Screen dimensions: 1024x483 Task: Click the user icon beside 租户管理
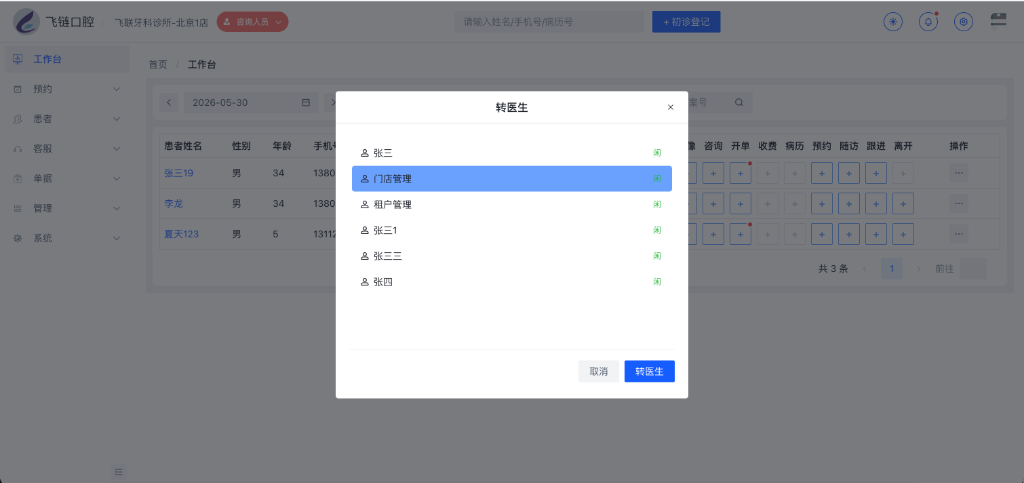pos(364,204)
